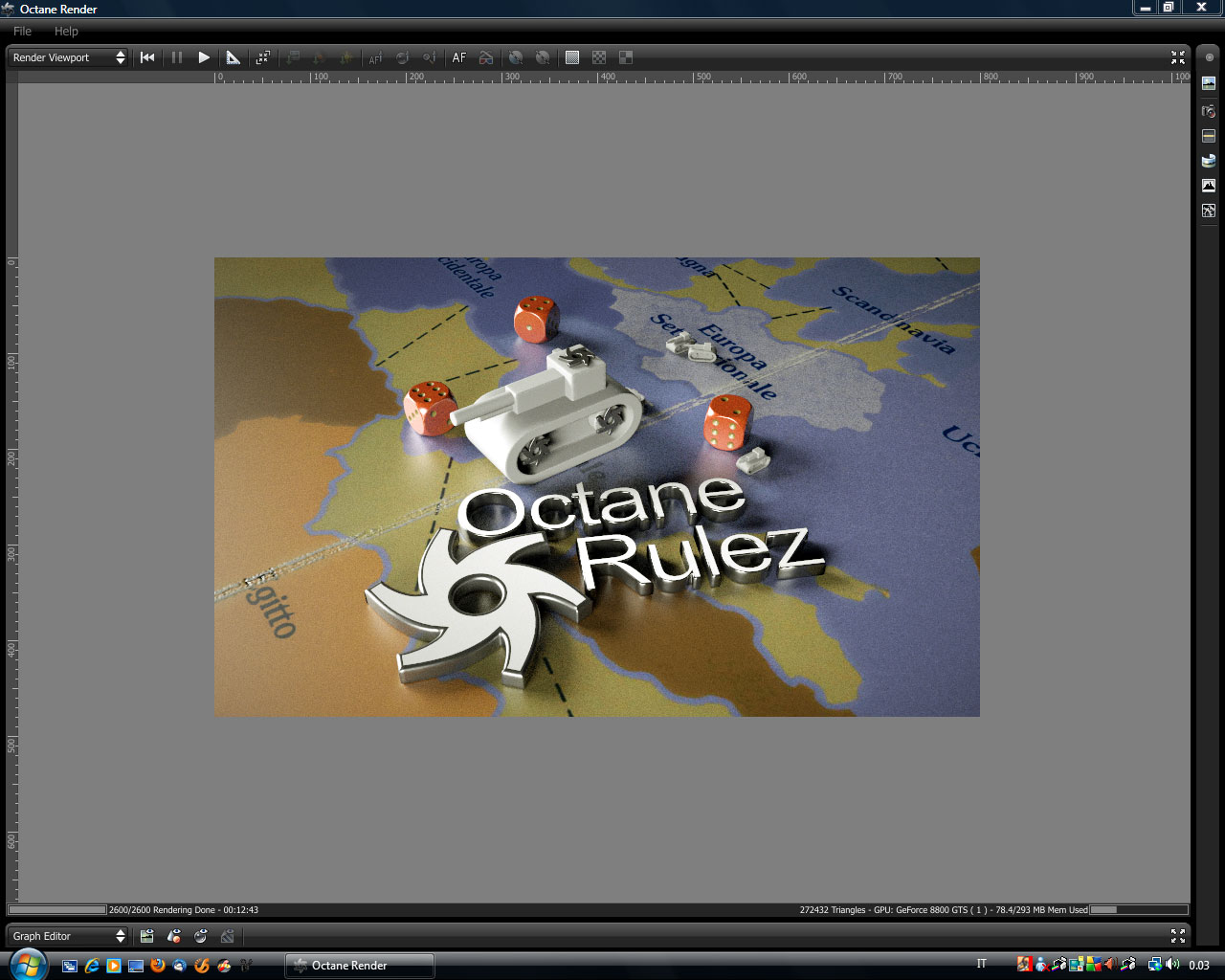Toggle the two-square quadrant display icon
Viewport: 1225px width, 980px height.
(626, 57)
